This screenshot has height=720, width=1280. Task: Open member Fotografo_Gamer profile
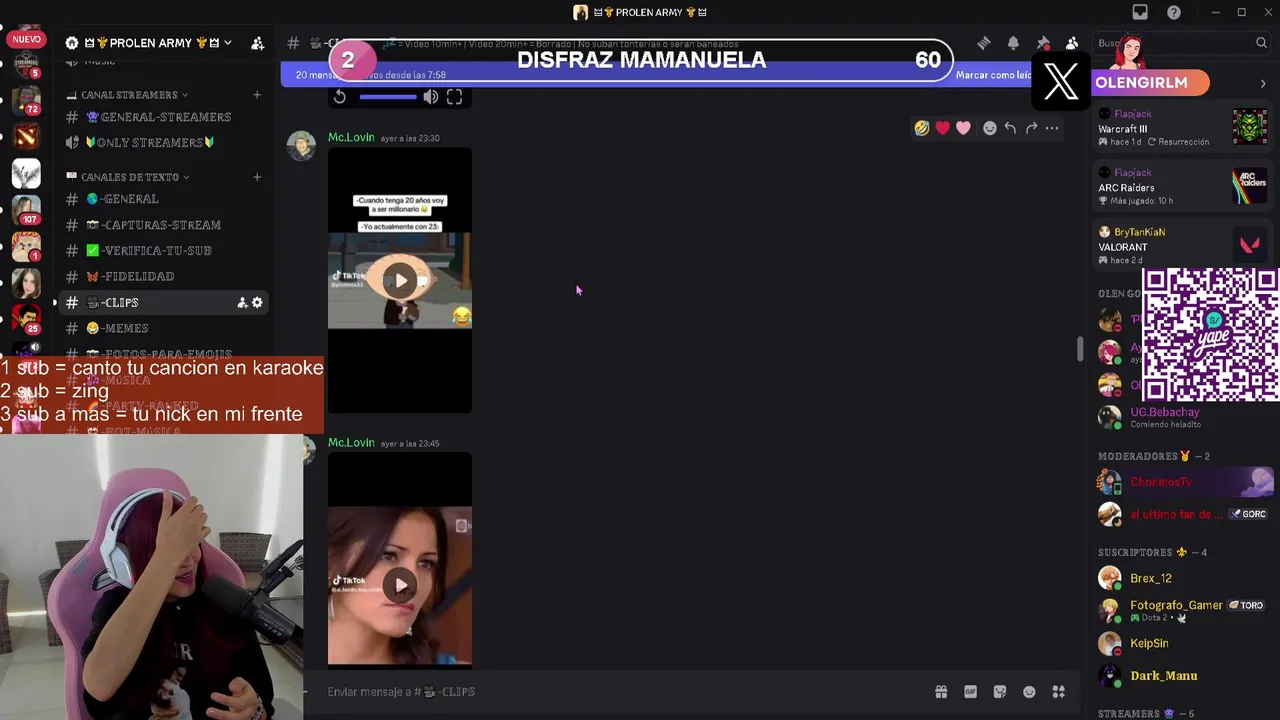[x=1183, y=610]
